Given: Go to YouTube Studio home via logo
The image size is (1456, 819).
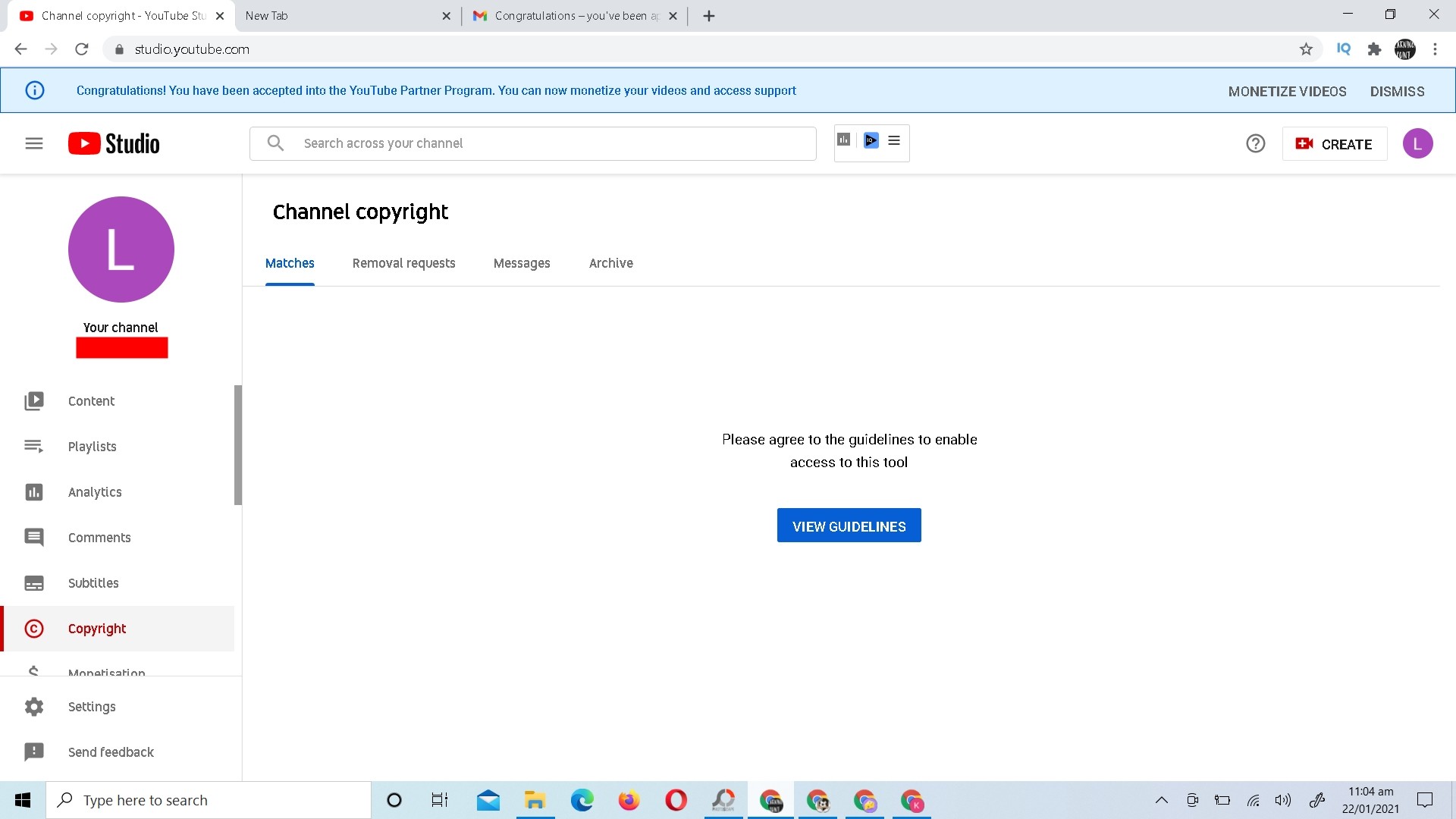Looking at the screenshot, I should pos(114,143).
